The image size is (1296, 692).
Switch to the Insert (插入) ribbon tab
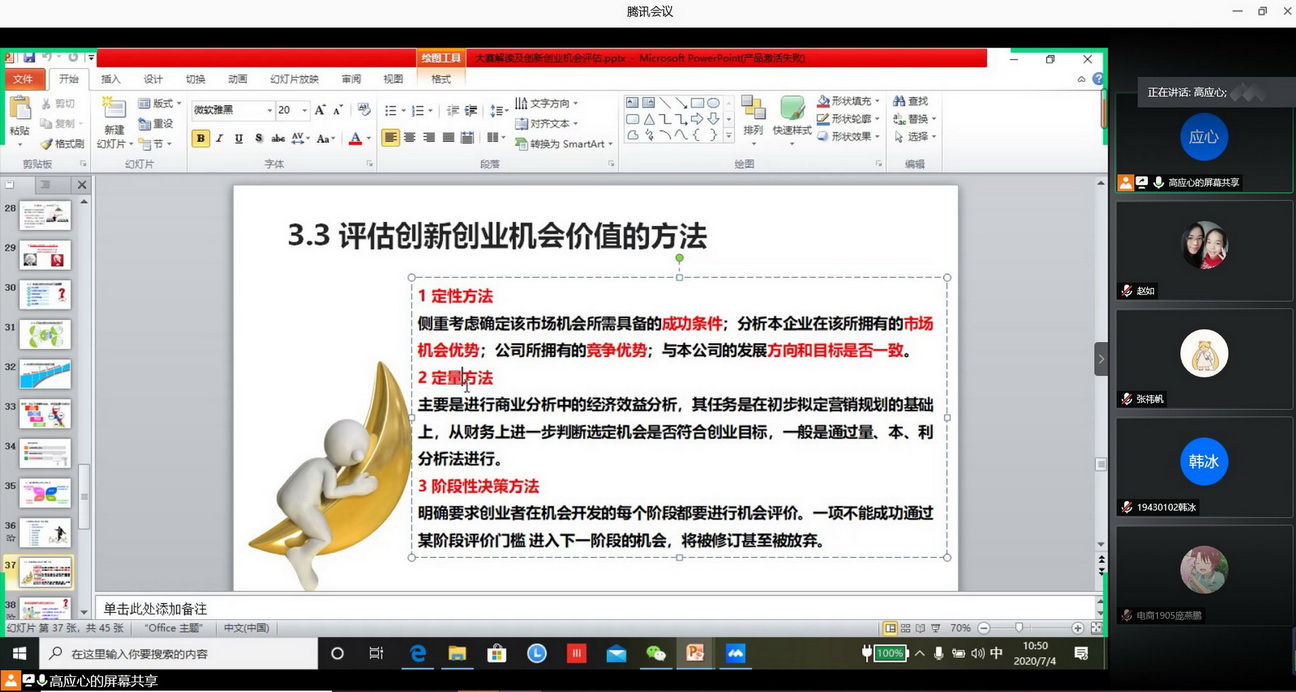111,79
